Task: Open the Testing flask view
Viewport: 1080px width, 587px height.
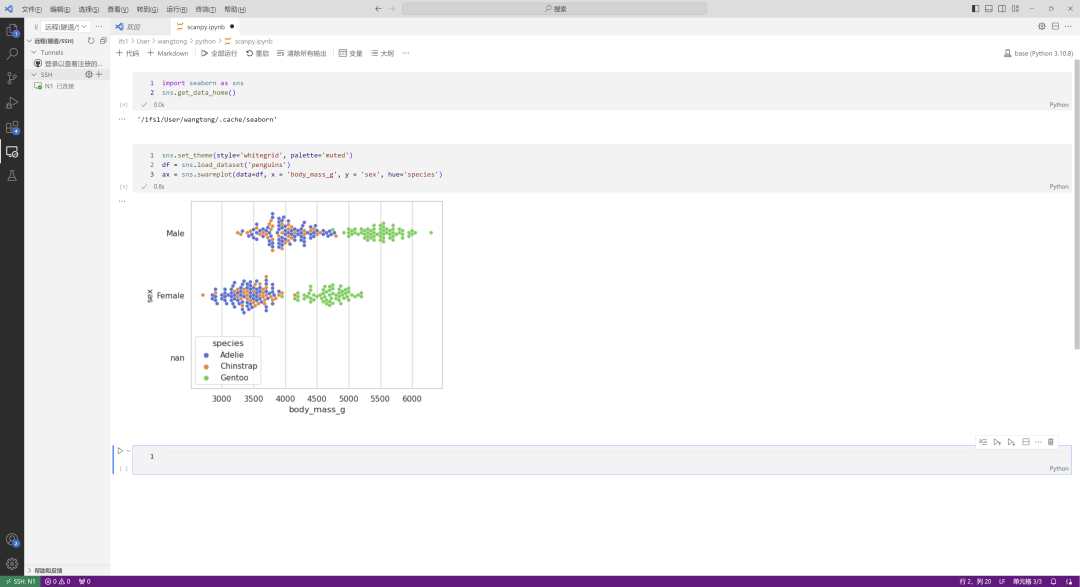Action: (x=12, y=176)
